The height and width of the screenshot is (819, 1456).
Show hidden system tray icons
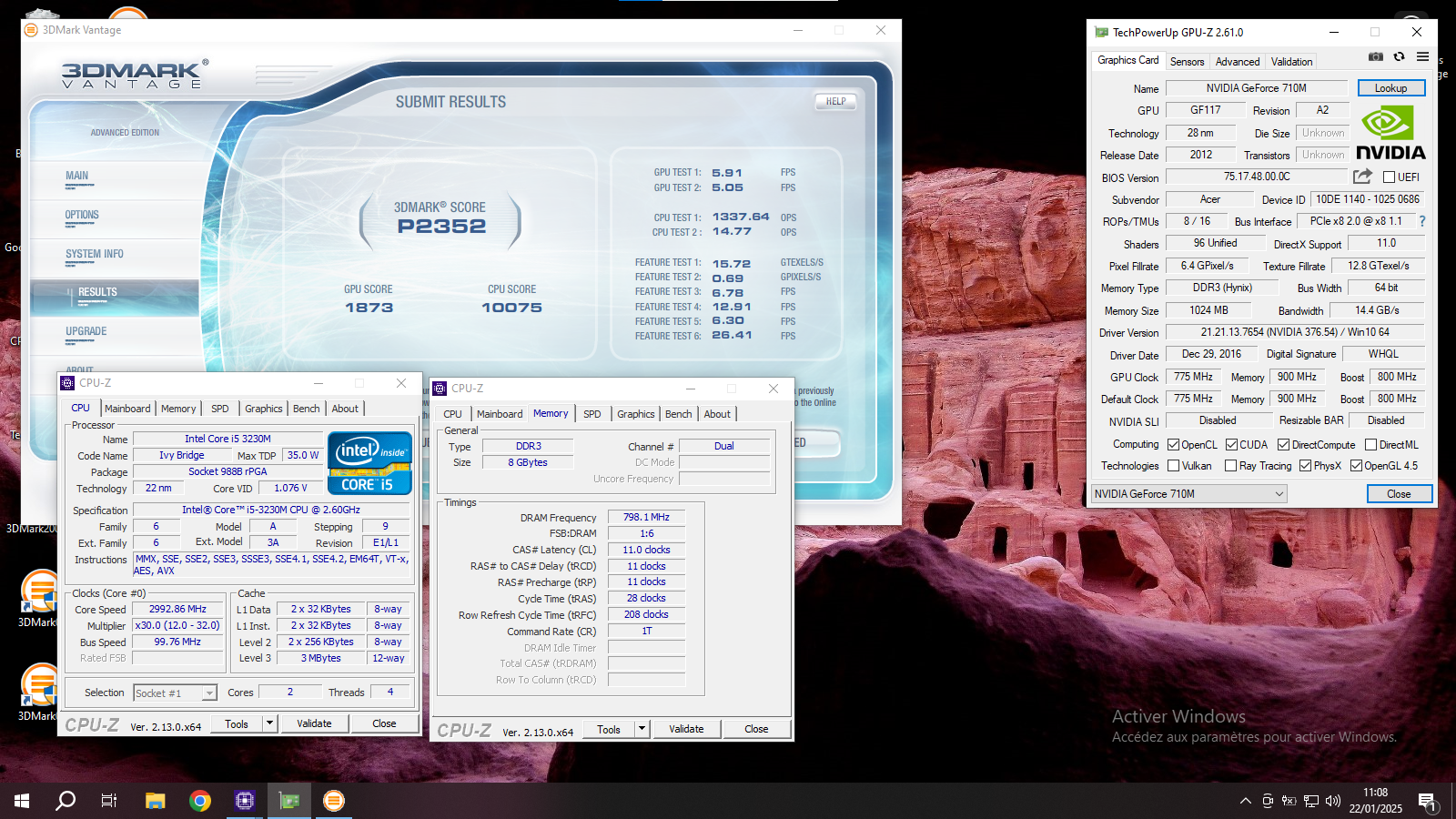coord(1245,801)
